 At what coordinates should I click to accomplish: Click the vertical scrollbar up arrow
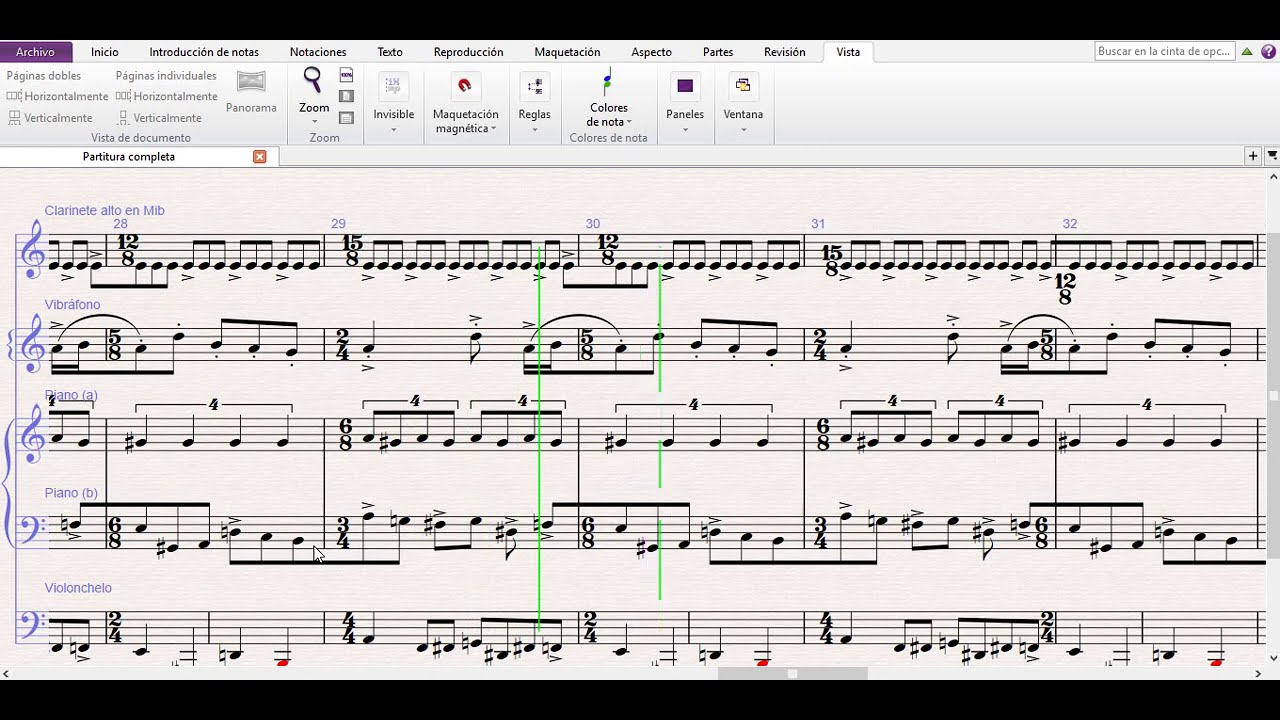(1273, 177)
